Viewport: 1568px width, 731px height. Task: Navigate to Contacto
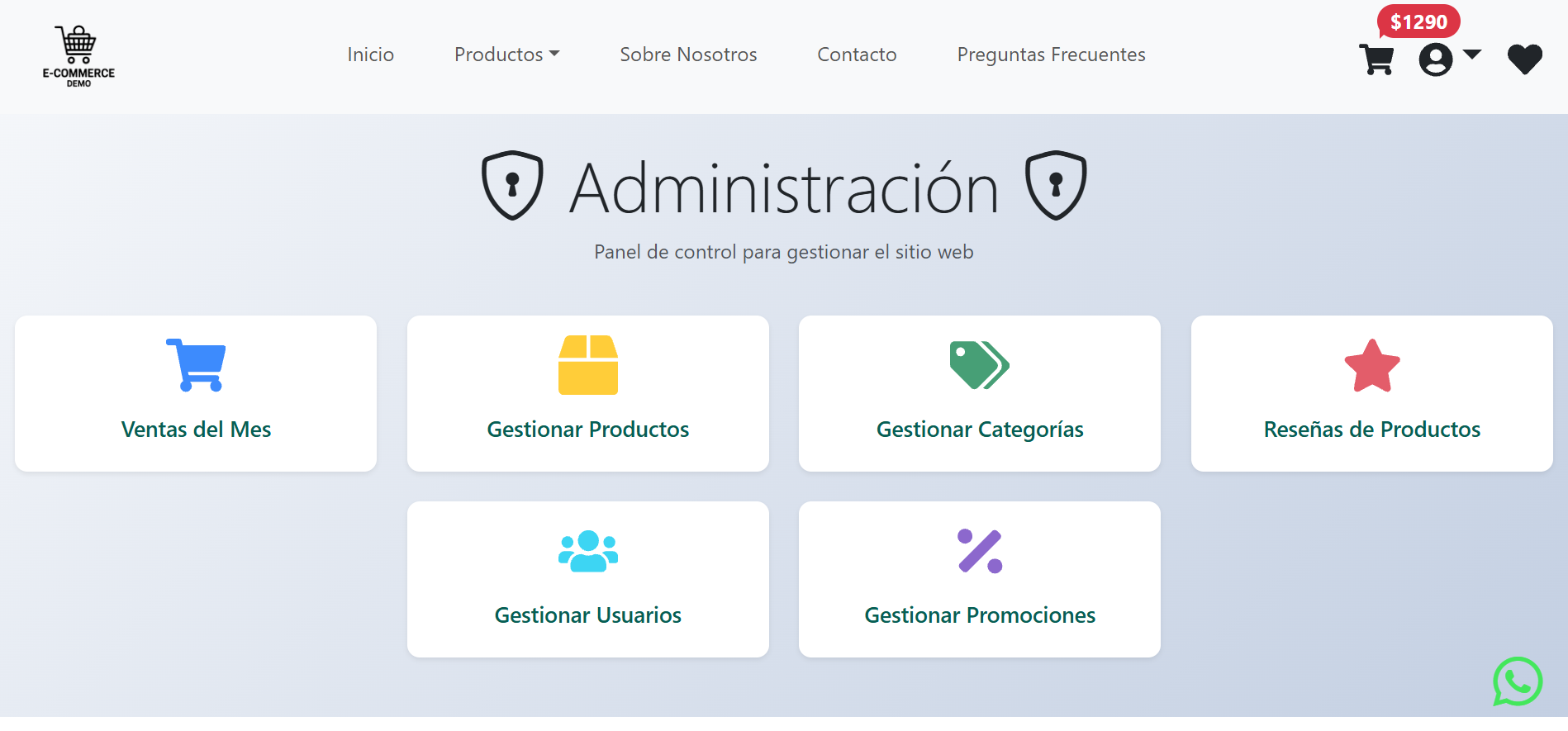click(x=857, y=55)
